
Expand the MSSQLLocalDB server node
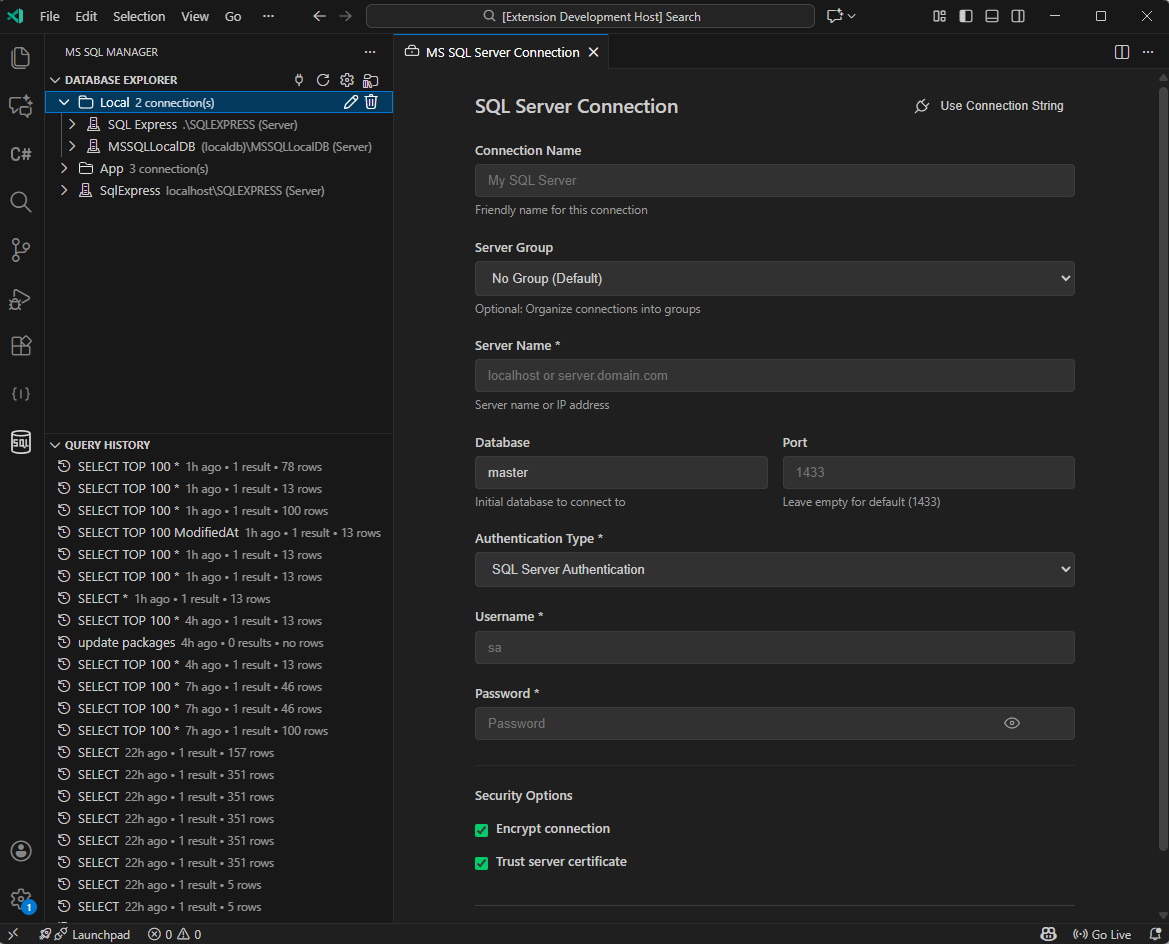tap(72, 146)
